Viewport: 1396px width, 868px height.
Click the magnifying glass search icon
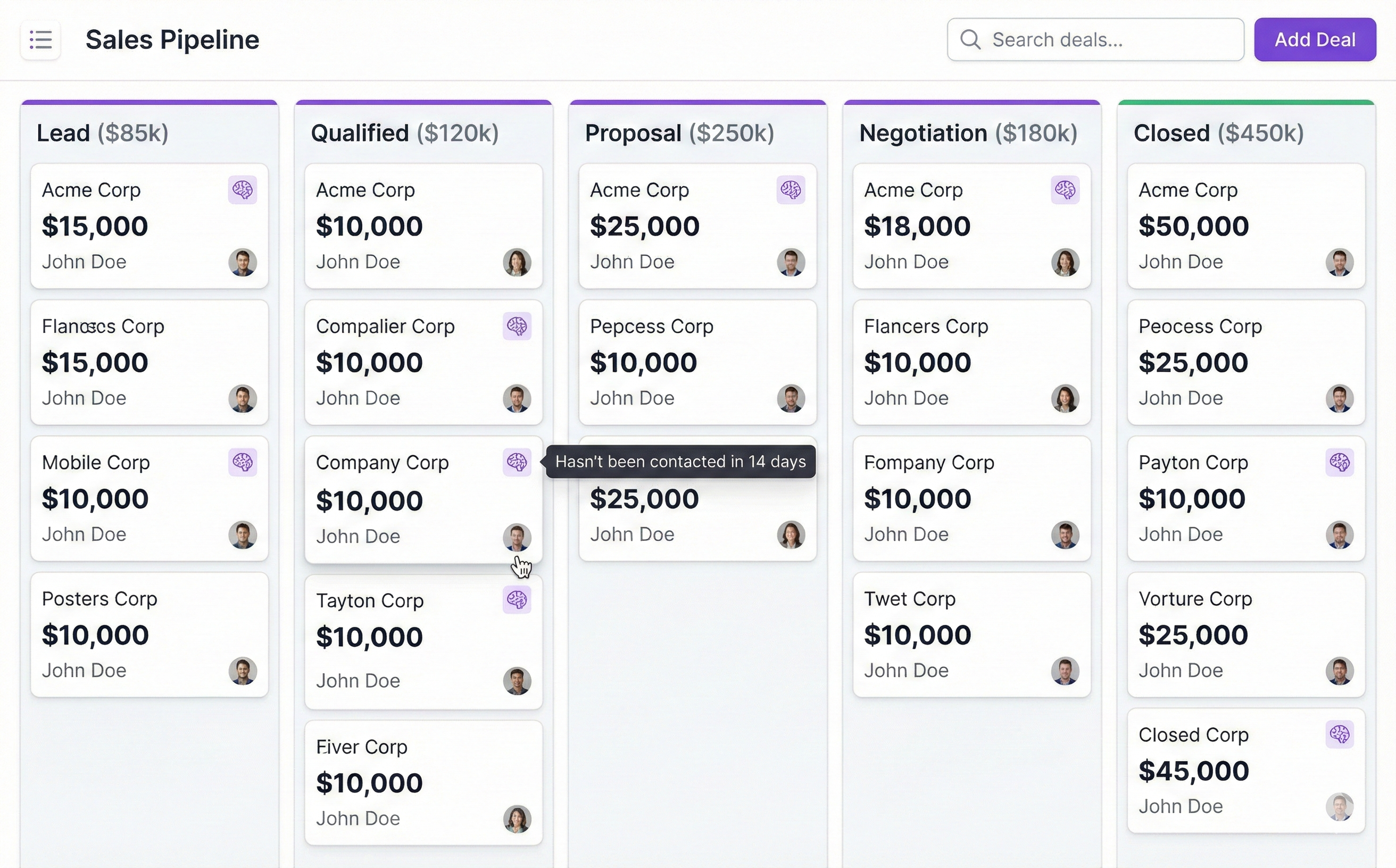970,39
